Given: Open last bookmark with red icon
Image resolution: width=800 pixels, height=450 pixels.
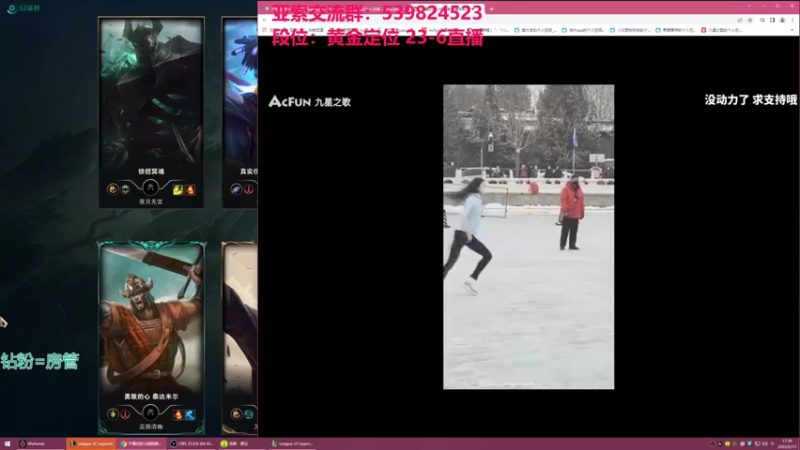Looking at the screenshot, I should [x=721, y=30].
